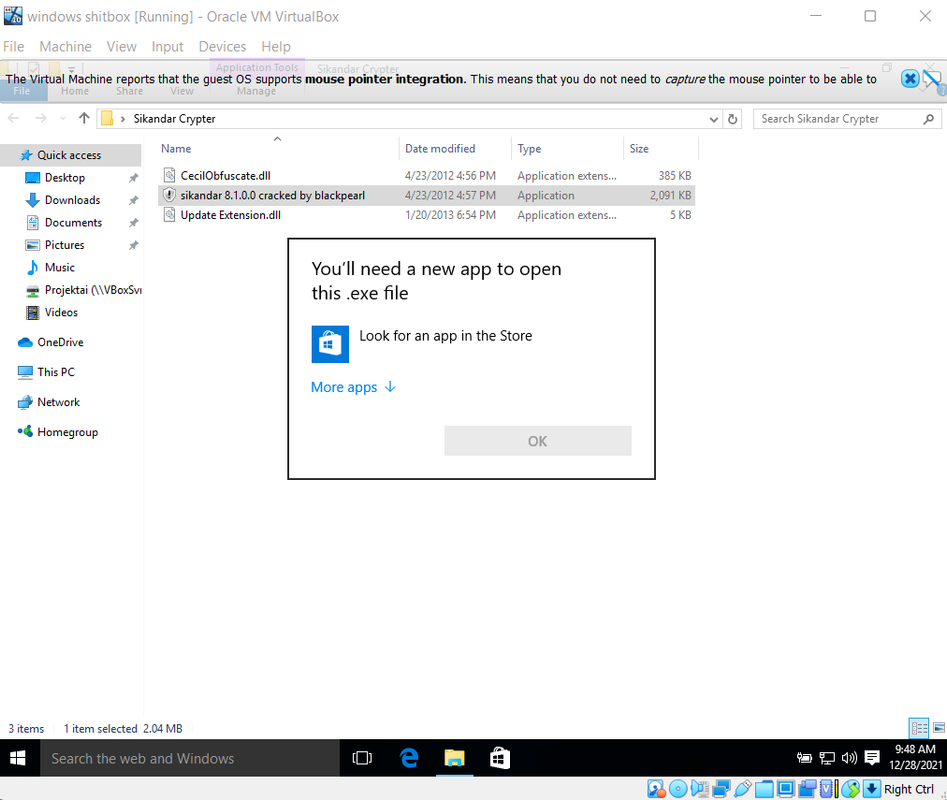Screen dimensions: 947x800
Task: Dismiss the mouse pointer integration notice
Action: 910,79
